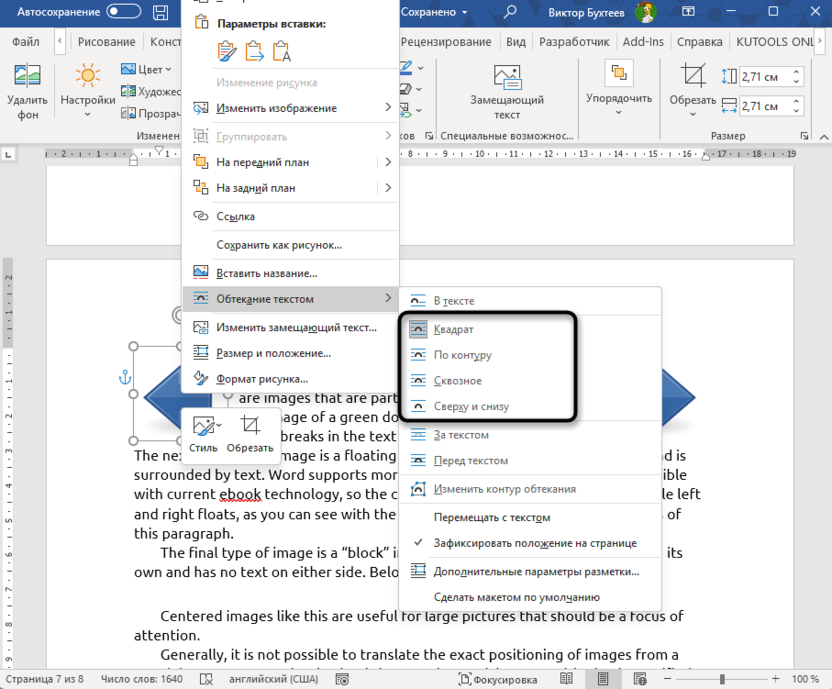Open the Обтекание текстом submenu
The image size is (832, 689).
[290, 299]
